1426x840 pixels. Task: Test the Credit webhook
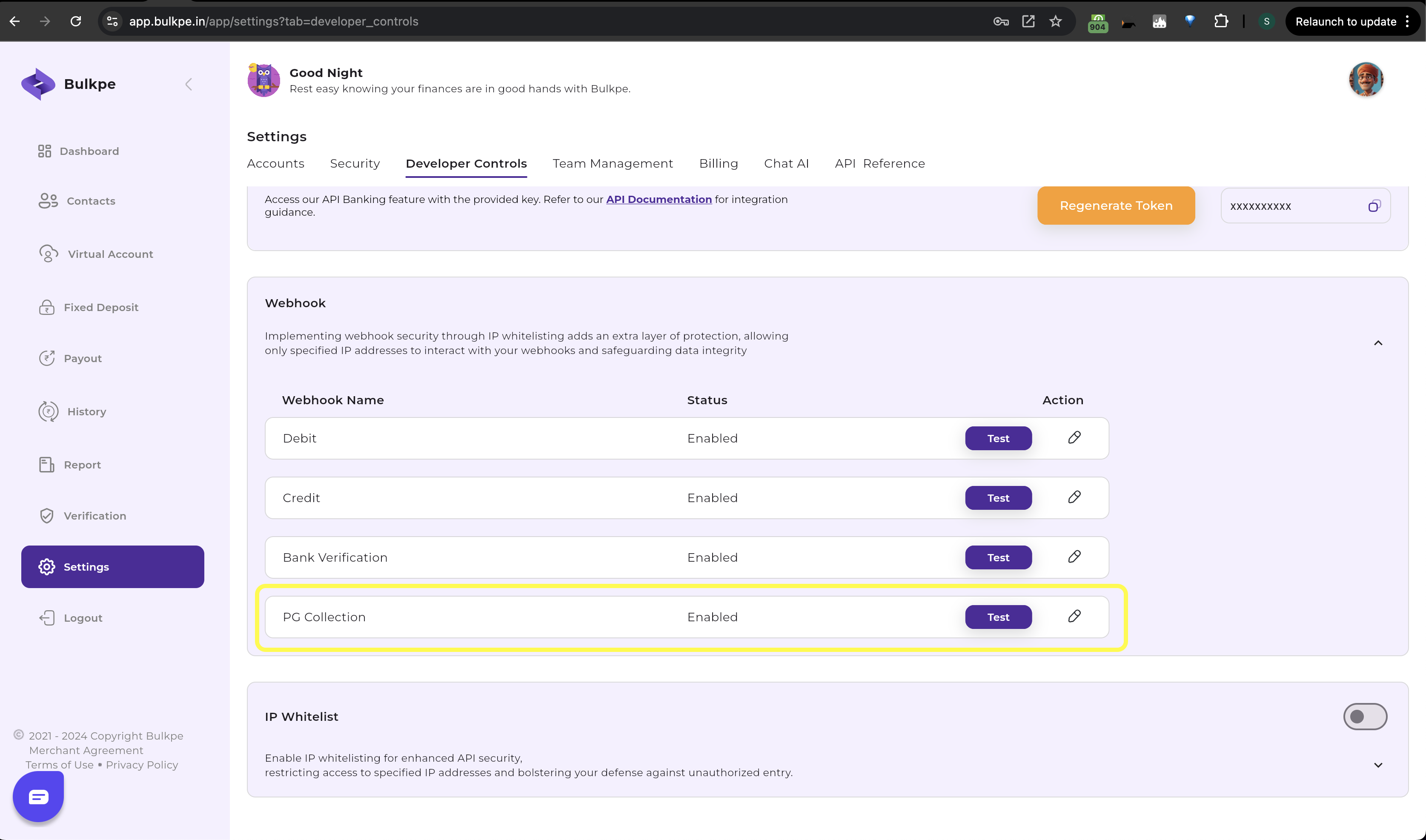(x=998, y=497)
